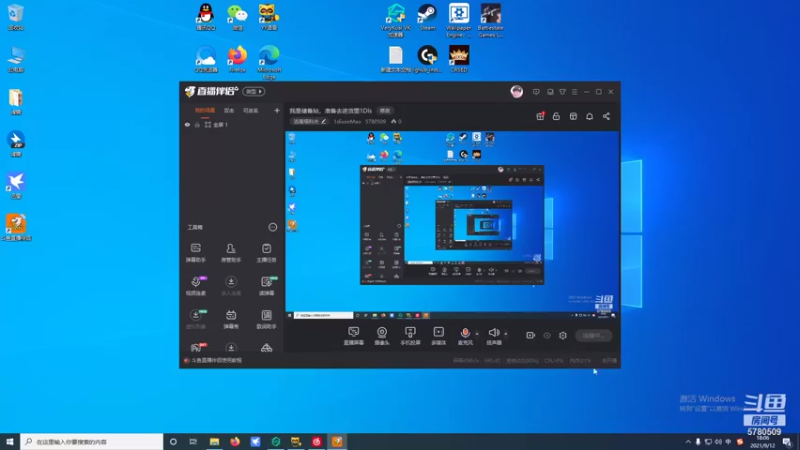Click the start live button at bottom right
The width and height of the screenshot is (800, 450).
(x=593, y=336)
